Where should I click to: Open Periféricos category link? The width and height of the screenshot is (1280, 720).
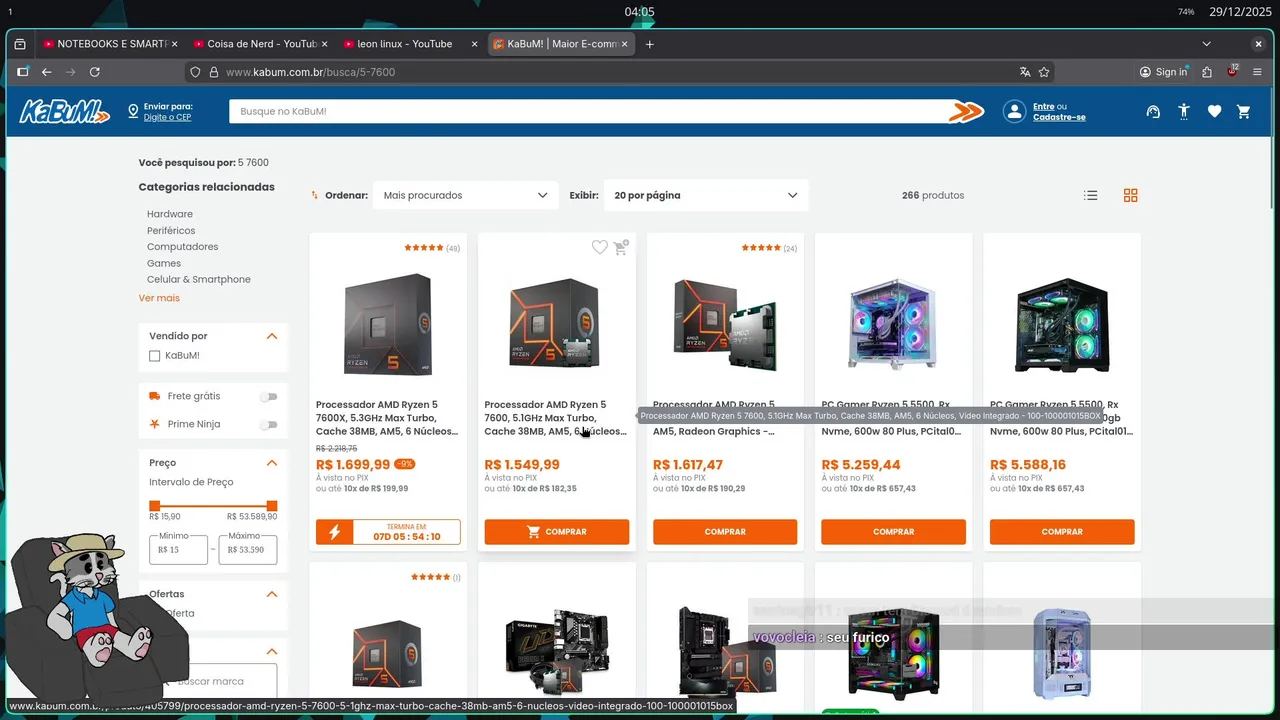pyautogui.click(x=171, y=231)
